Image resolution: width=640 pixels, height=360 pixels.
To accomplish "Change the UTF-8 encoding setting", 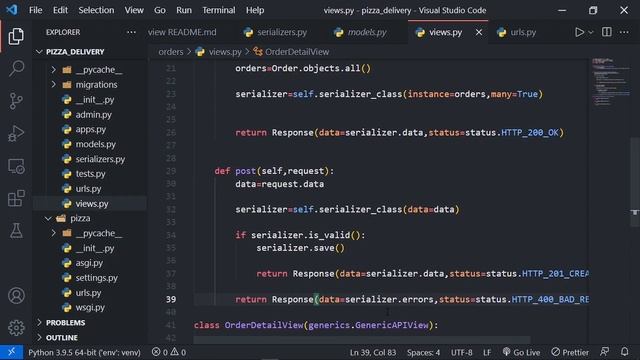I will 461,352.
